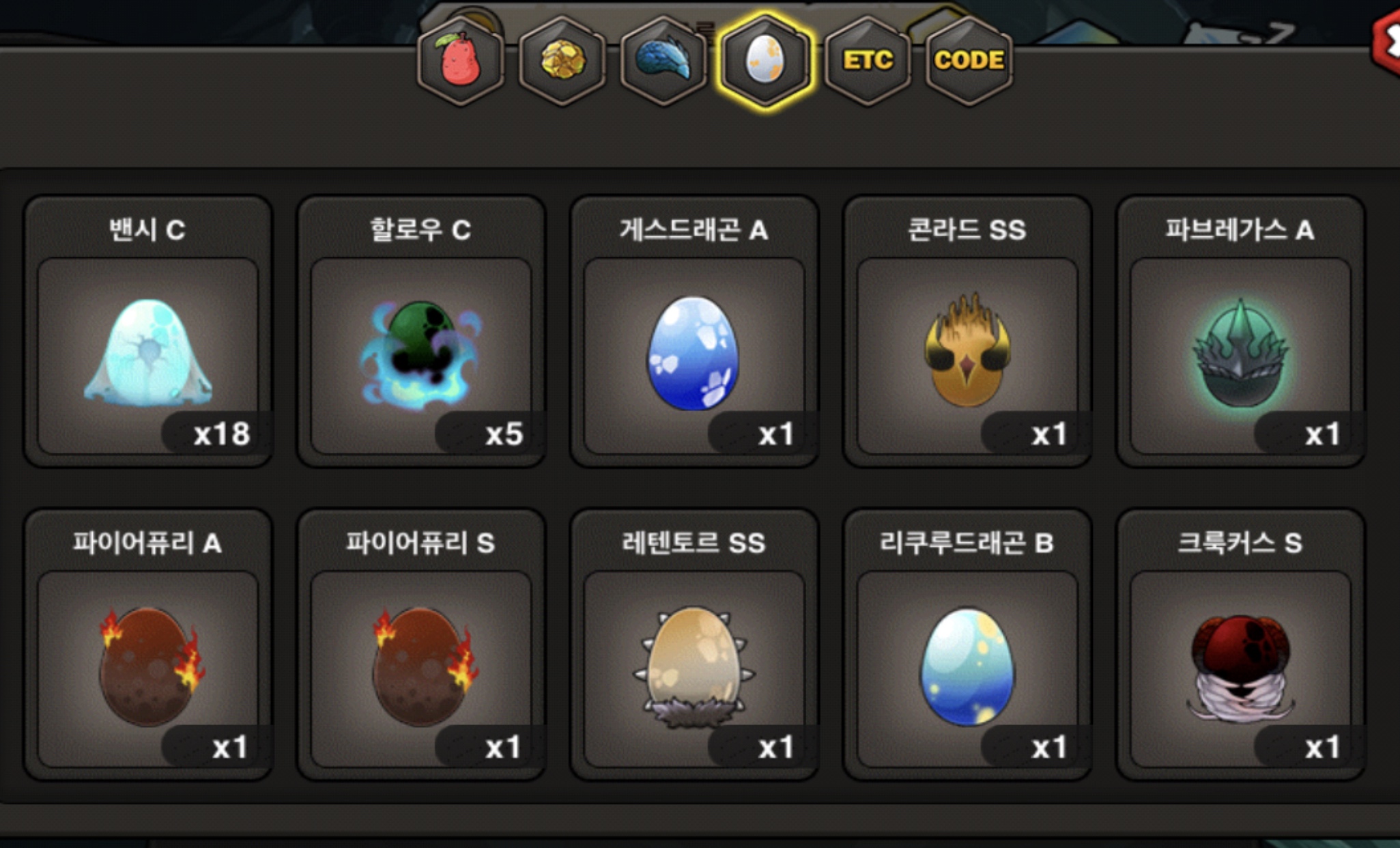Select the 파브레가스 A crowned green egg
The image size is (1400, 848).
tap(1240, 331)
